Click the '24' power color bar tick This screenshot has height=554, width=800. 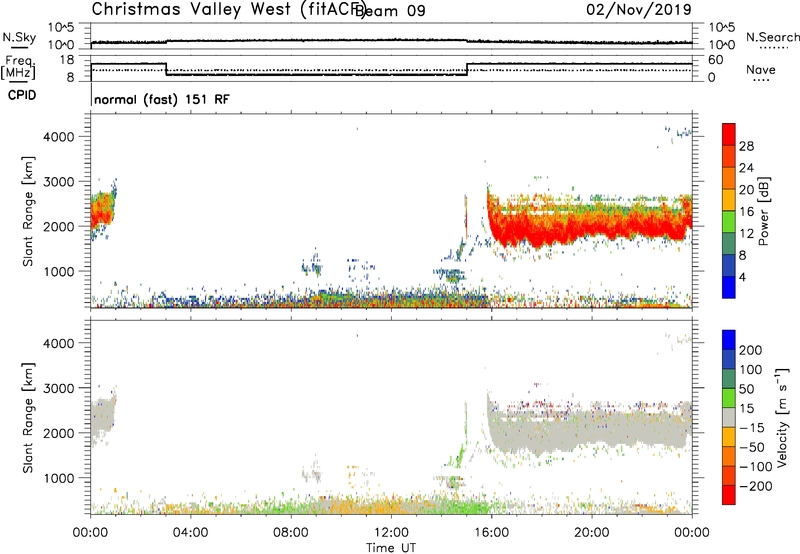(x=746, y=168)
